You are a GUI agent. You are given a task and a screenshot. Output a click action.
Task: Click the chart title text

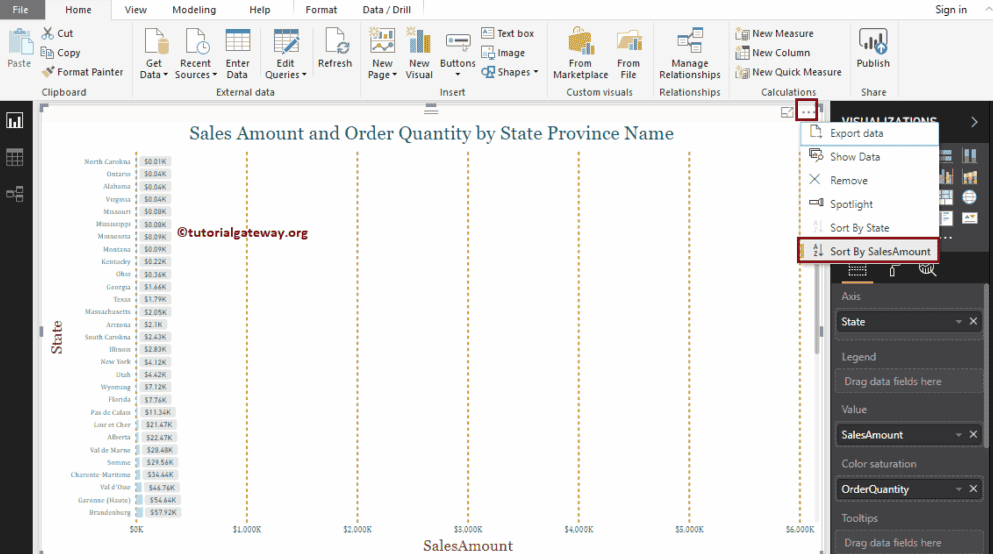[431, 133]
